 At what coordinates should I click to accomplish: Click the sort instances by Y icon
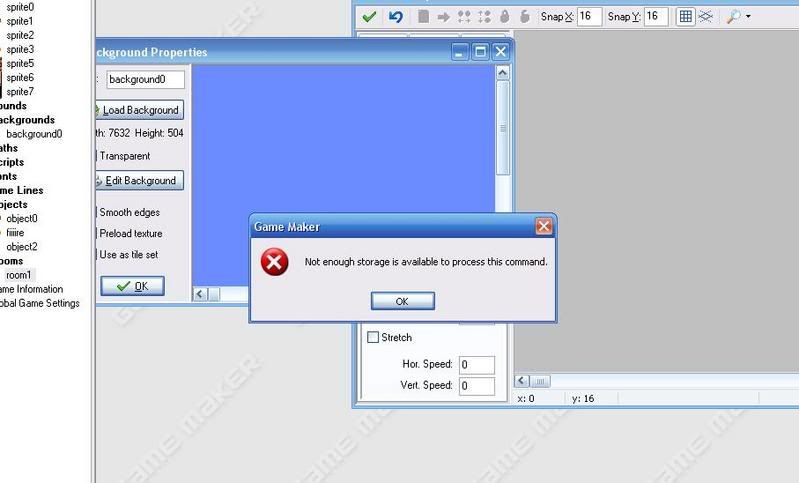pyautogui.click(x=484, y=17)
